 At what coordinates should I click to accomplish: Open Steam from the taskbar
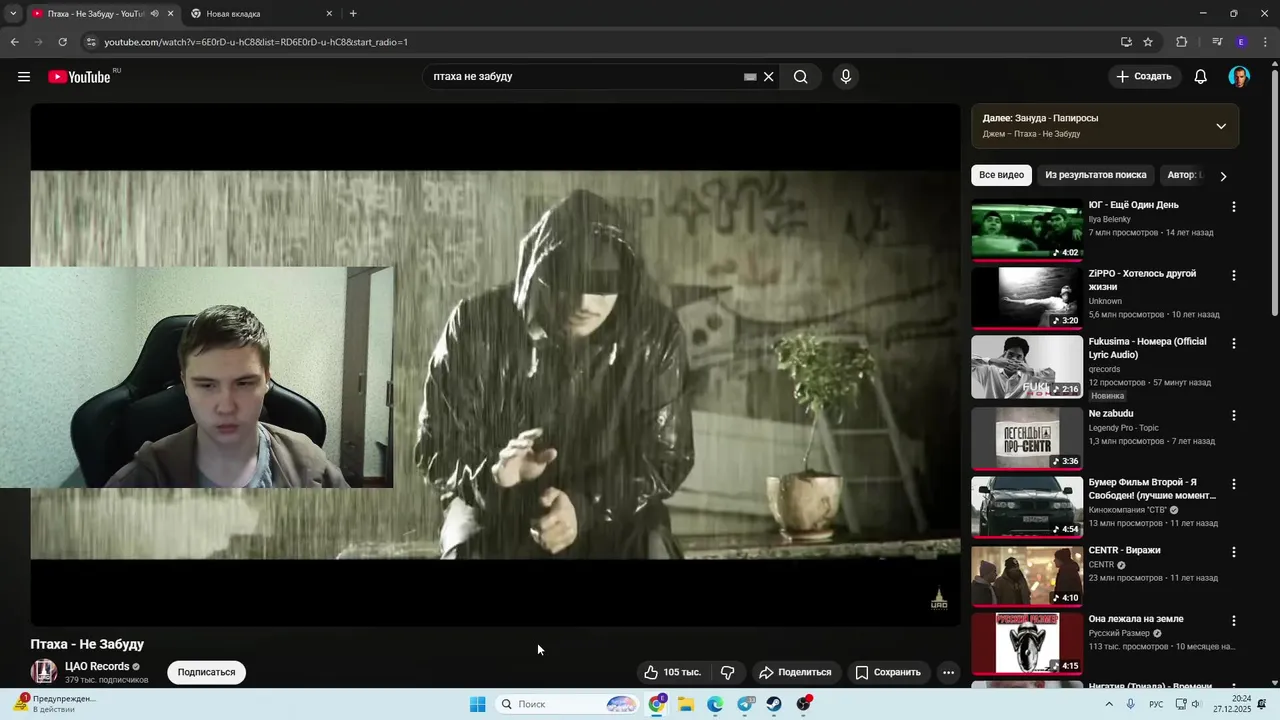point(774,704)
